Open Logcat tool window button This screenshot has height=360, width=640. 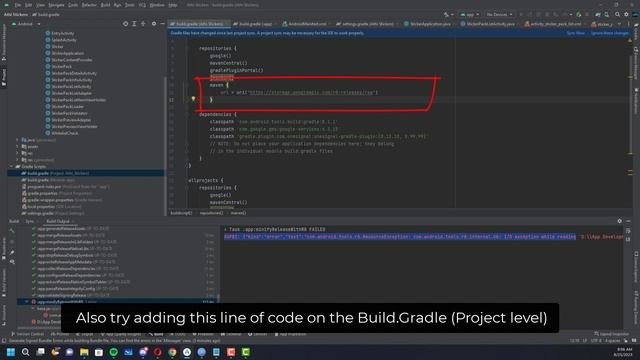[x=178, y=334]
